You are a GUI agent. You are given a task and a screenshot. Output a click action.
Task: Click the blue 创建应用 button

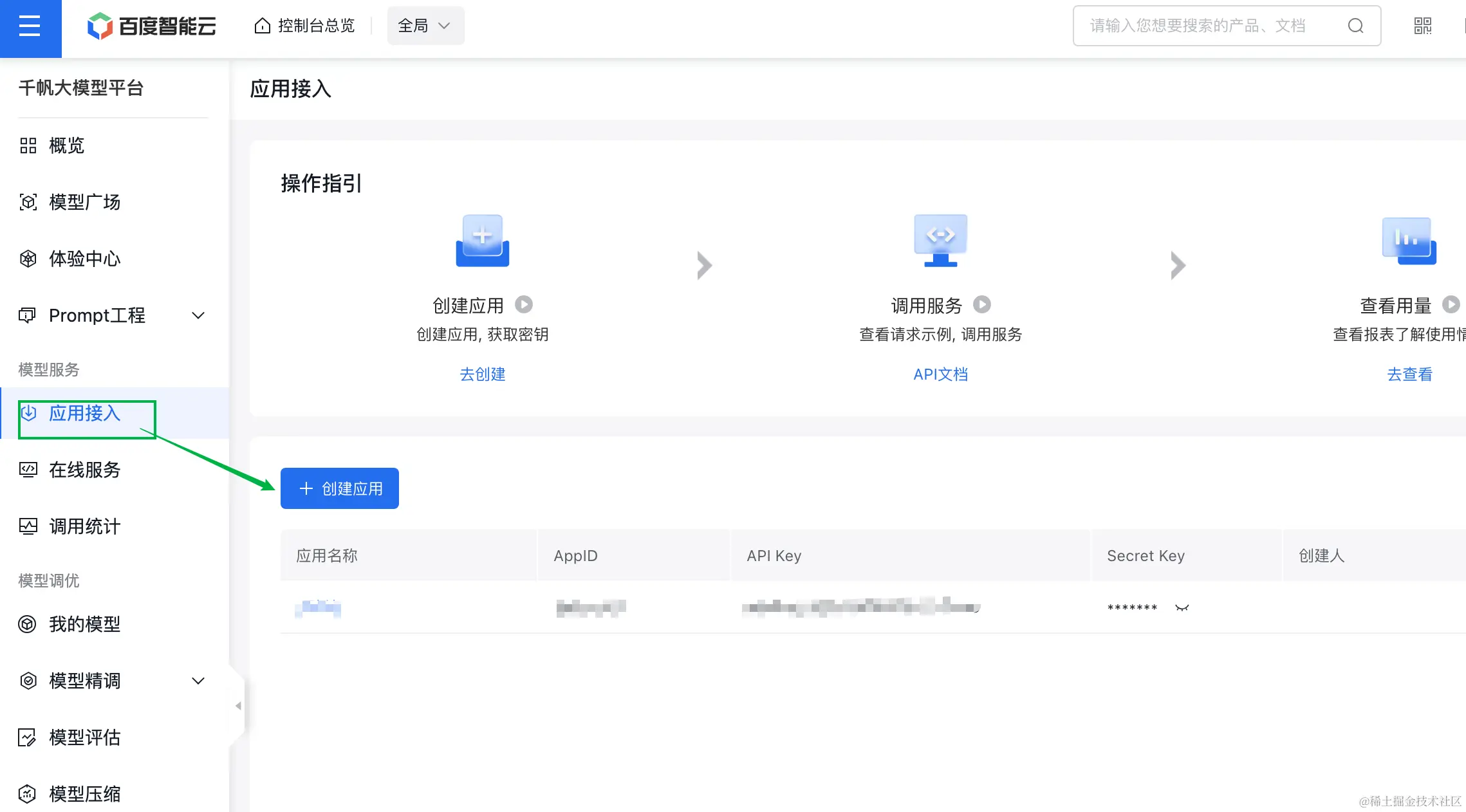(340, 488)
